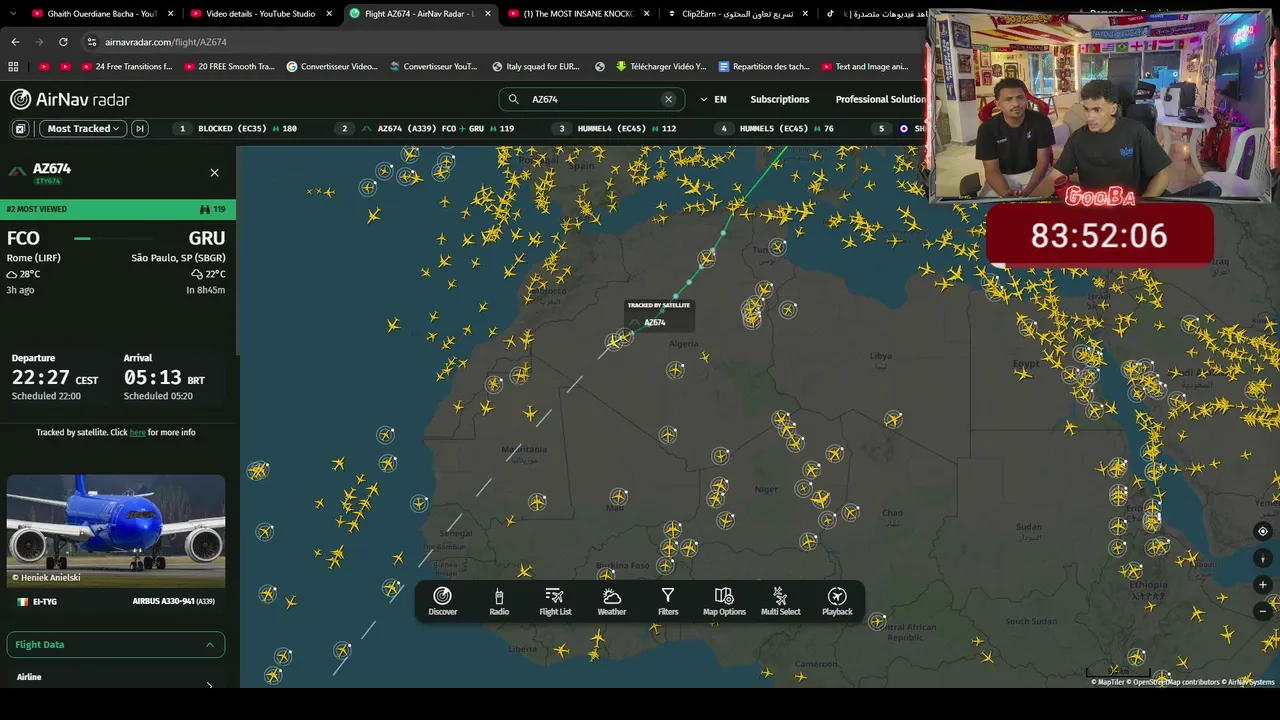Open Professional Solutions menu item

coord(881,99)
